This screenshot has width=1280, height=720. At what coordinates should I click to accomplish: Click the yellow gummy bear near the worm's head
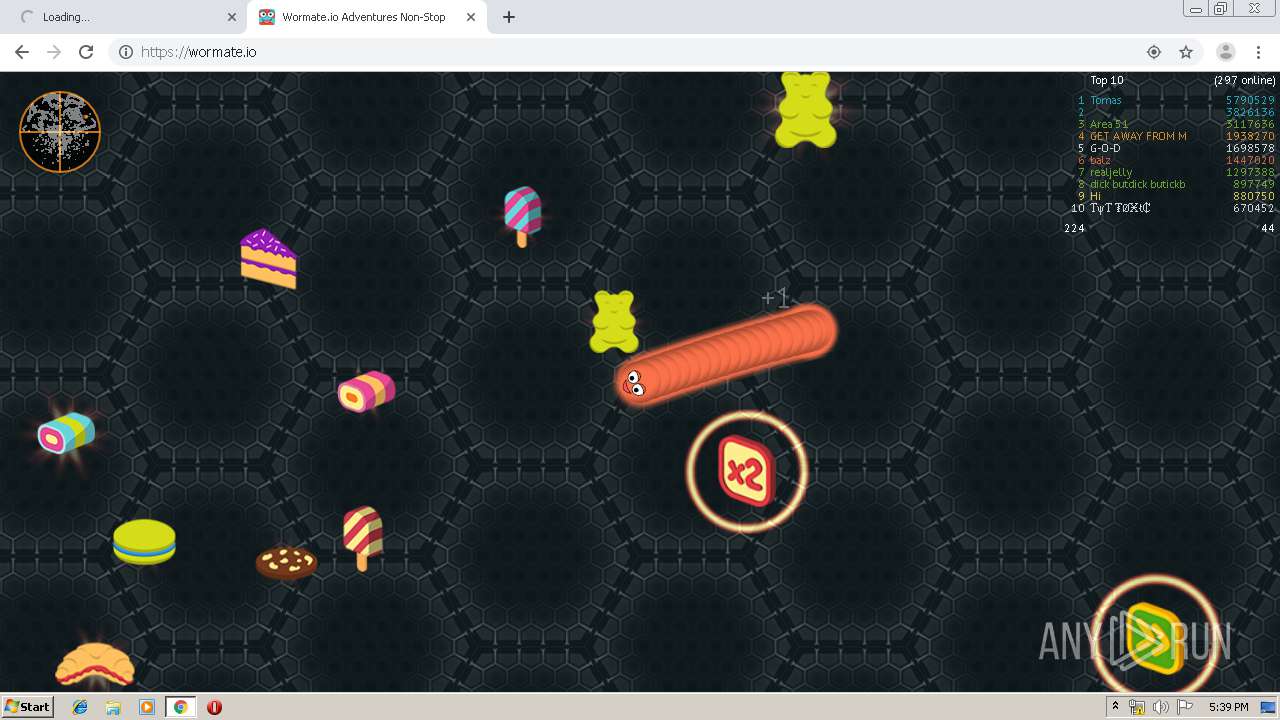pyautogui.click(x=614, y=321)
